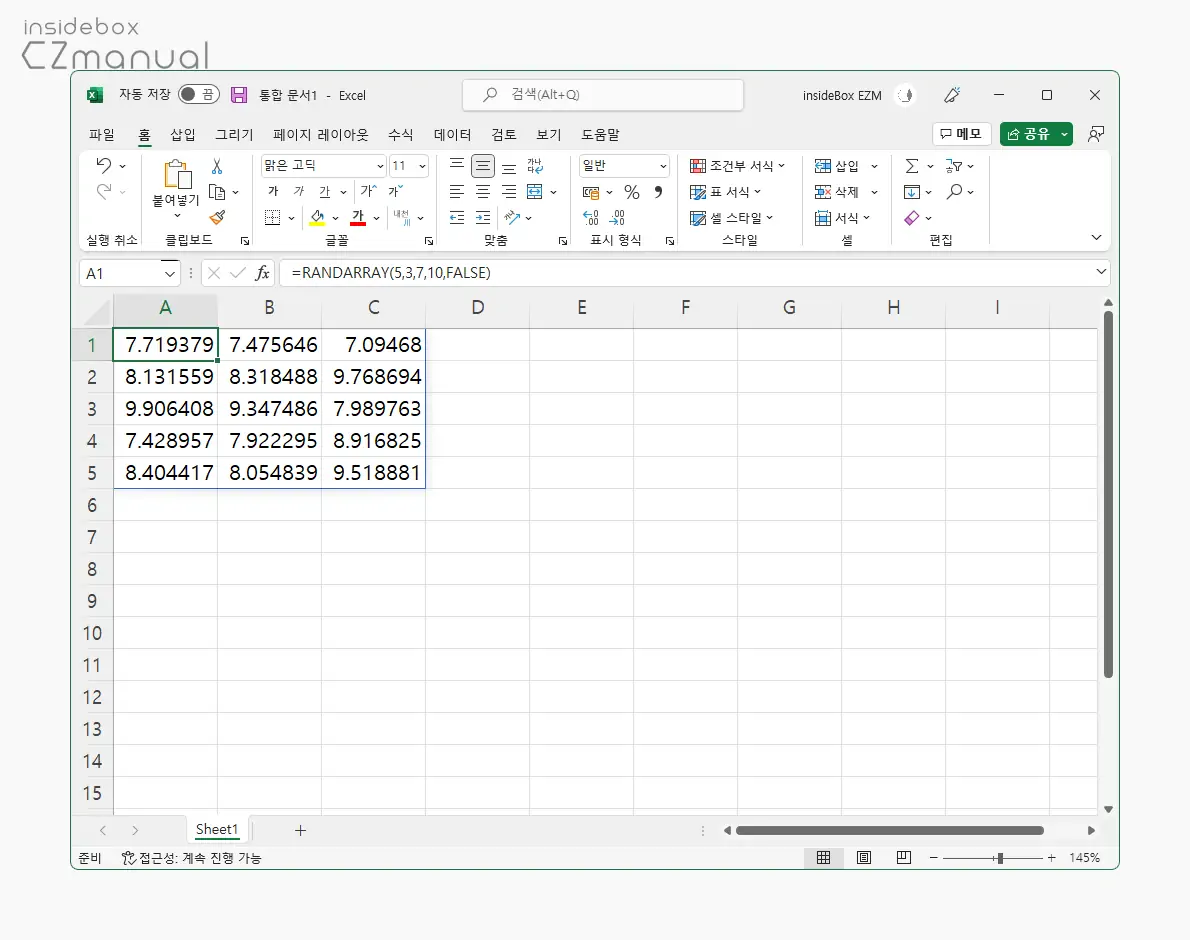The width and height of the screenshot is (1190, 940).
Task: Open fill color dropdown arrow
Action: tap(335, 218)
